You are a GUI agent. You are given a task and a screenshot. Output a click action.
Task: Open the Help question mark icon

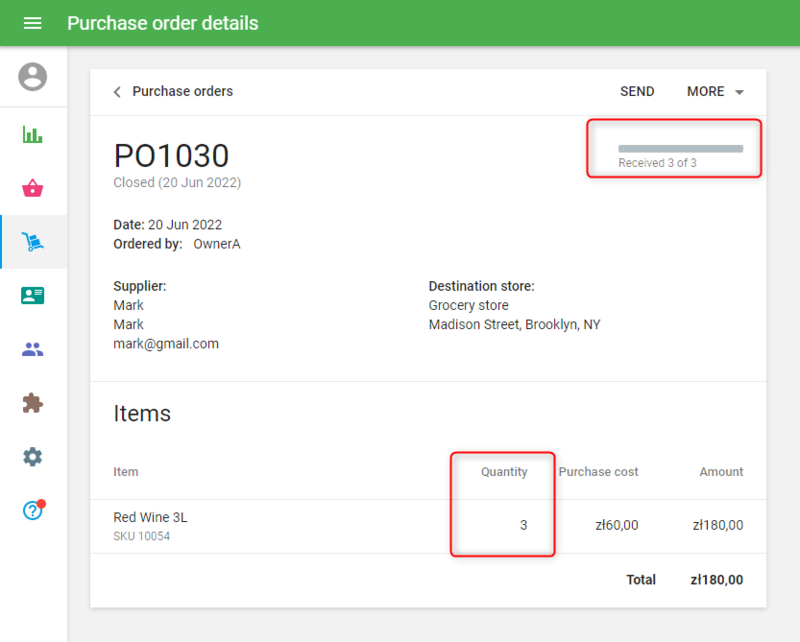tap(32, 510)
